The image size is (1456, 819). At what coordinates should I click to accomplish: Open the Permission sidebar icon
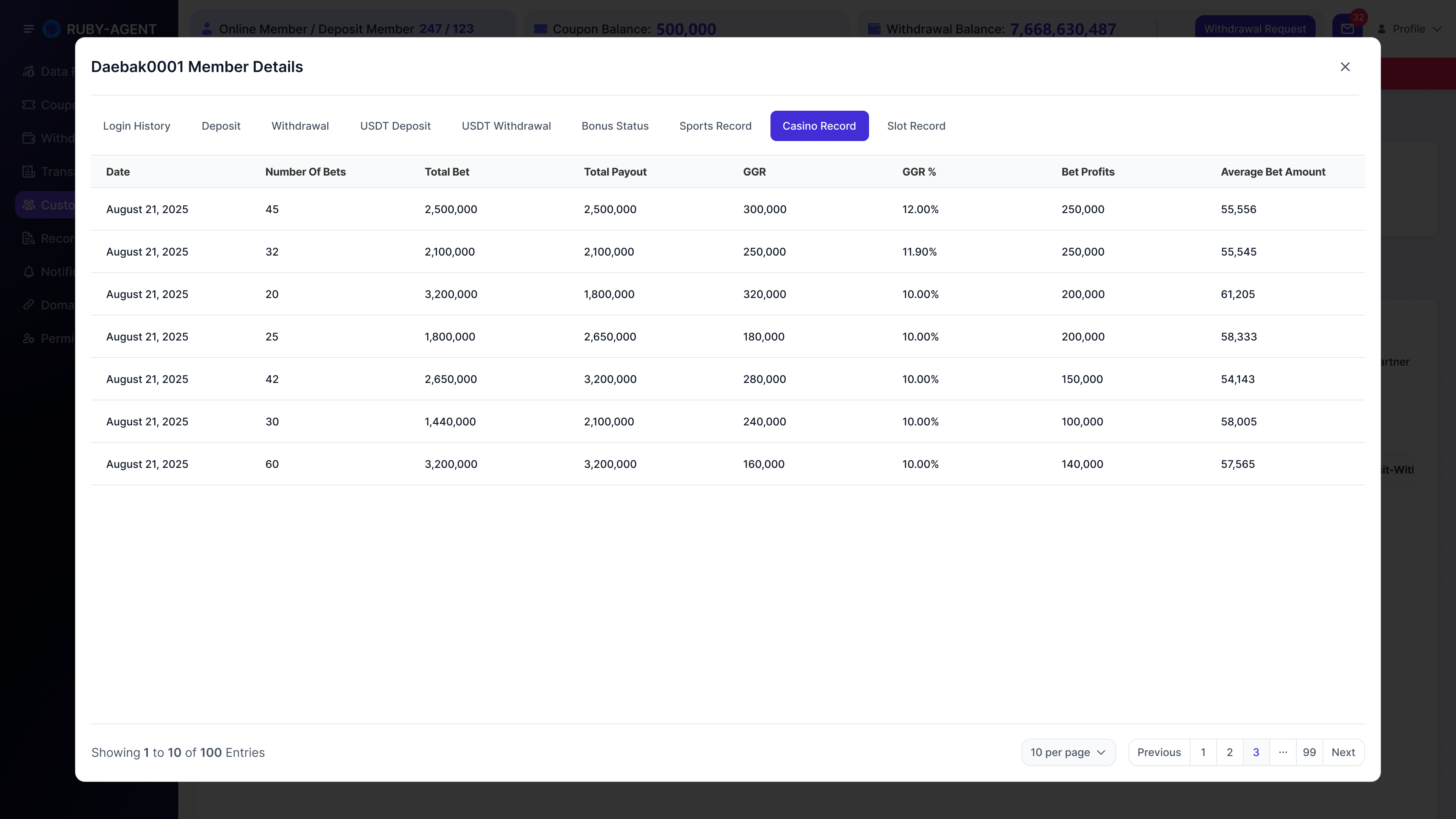pyautogui.click(x=29, y=339)
